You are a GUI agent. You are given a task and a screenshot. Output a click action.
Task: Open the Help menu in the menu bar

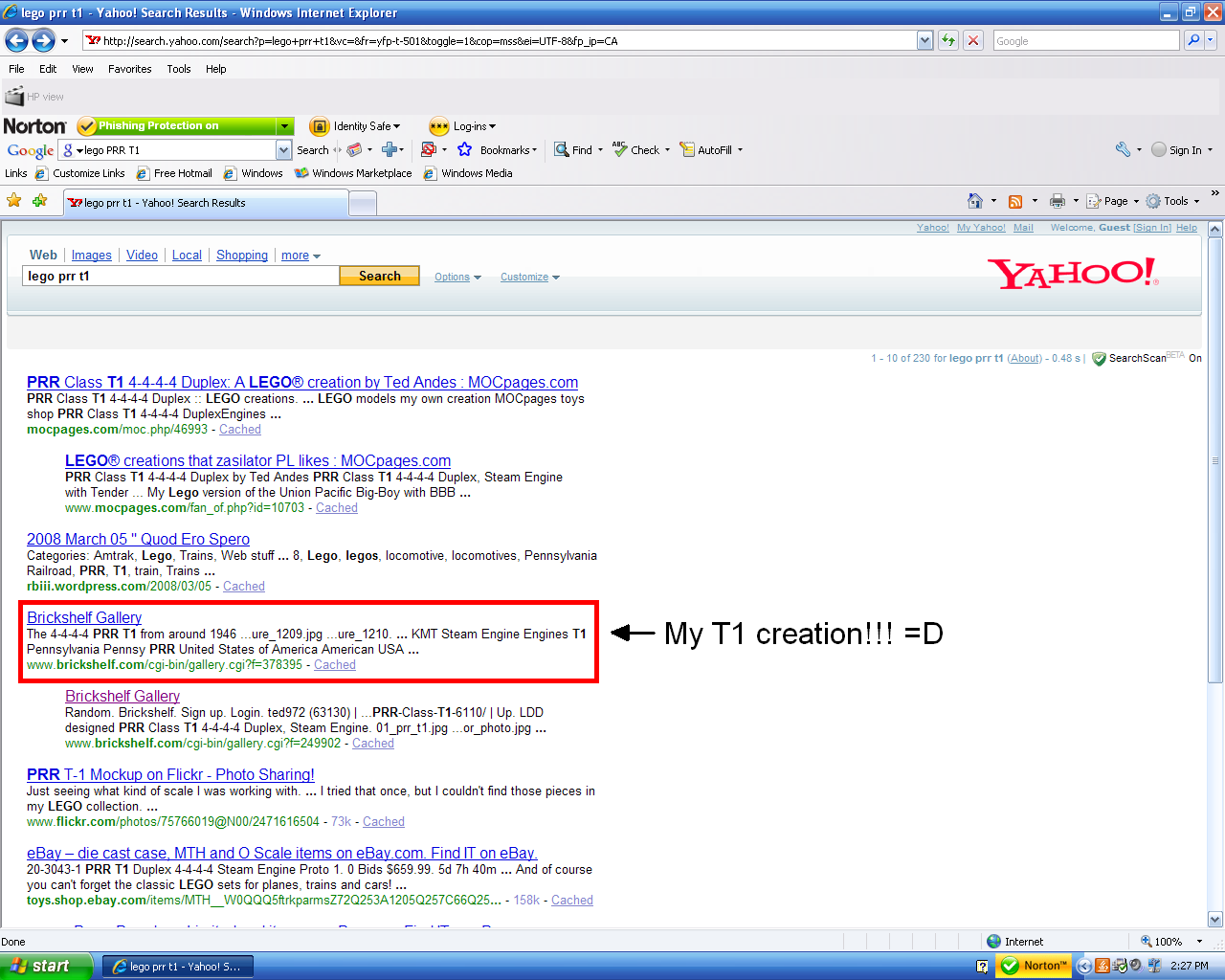click(215, 69)
